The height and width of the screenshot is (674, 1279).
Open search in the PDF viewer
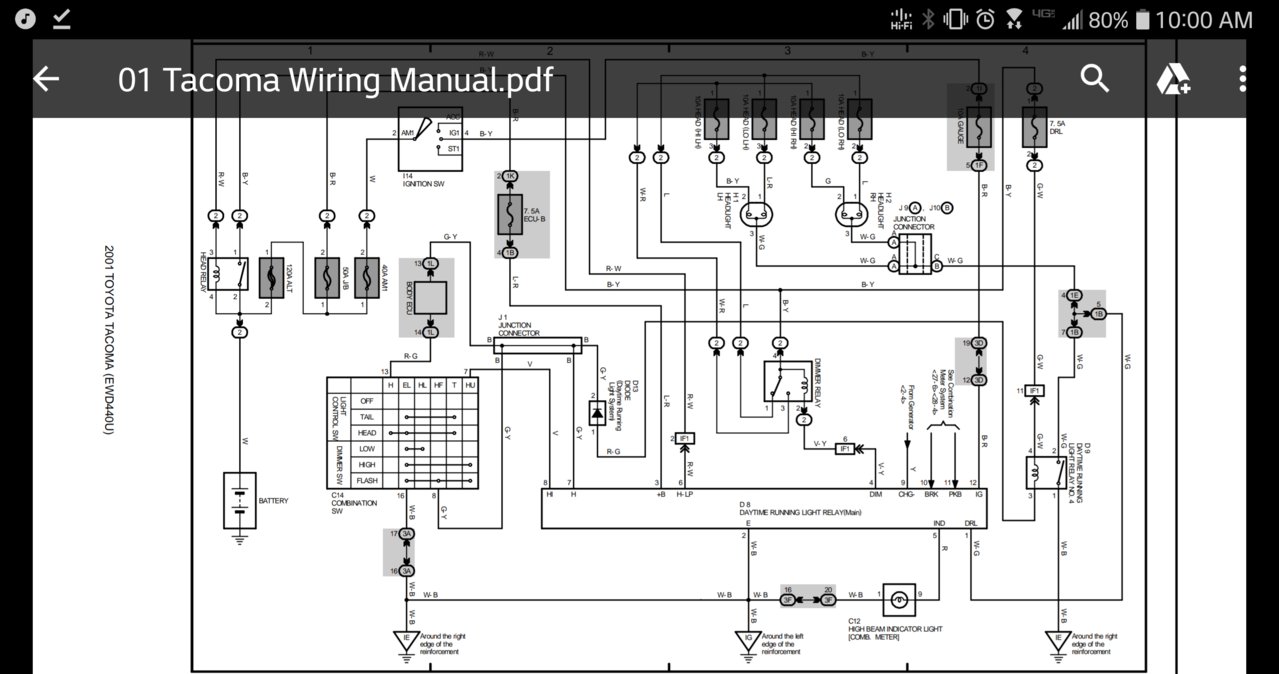click(x=1095, y=79)
